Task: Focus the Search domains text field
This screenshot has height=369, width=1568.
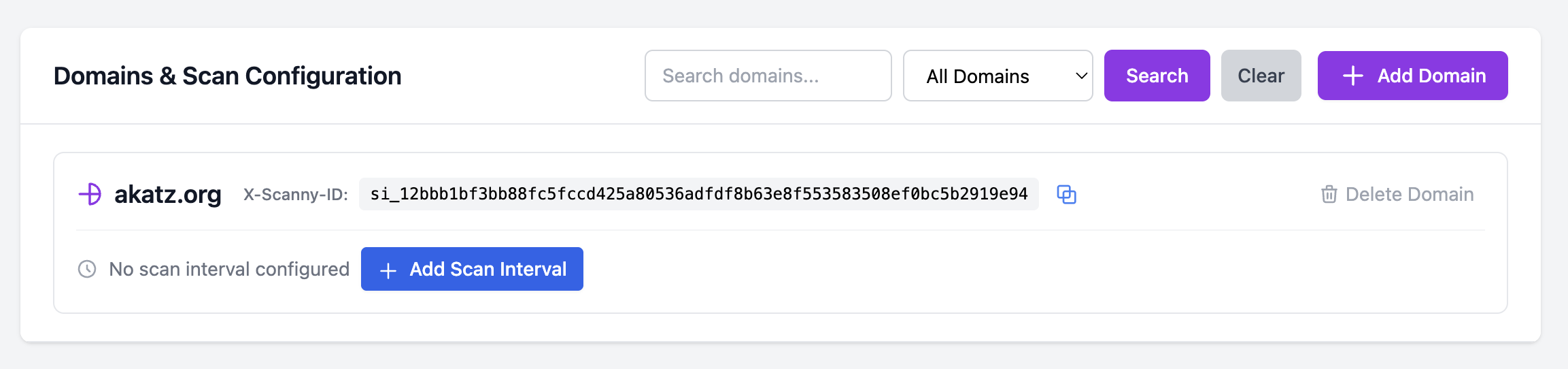Action: coord(768,76)
